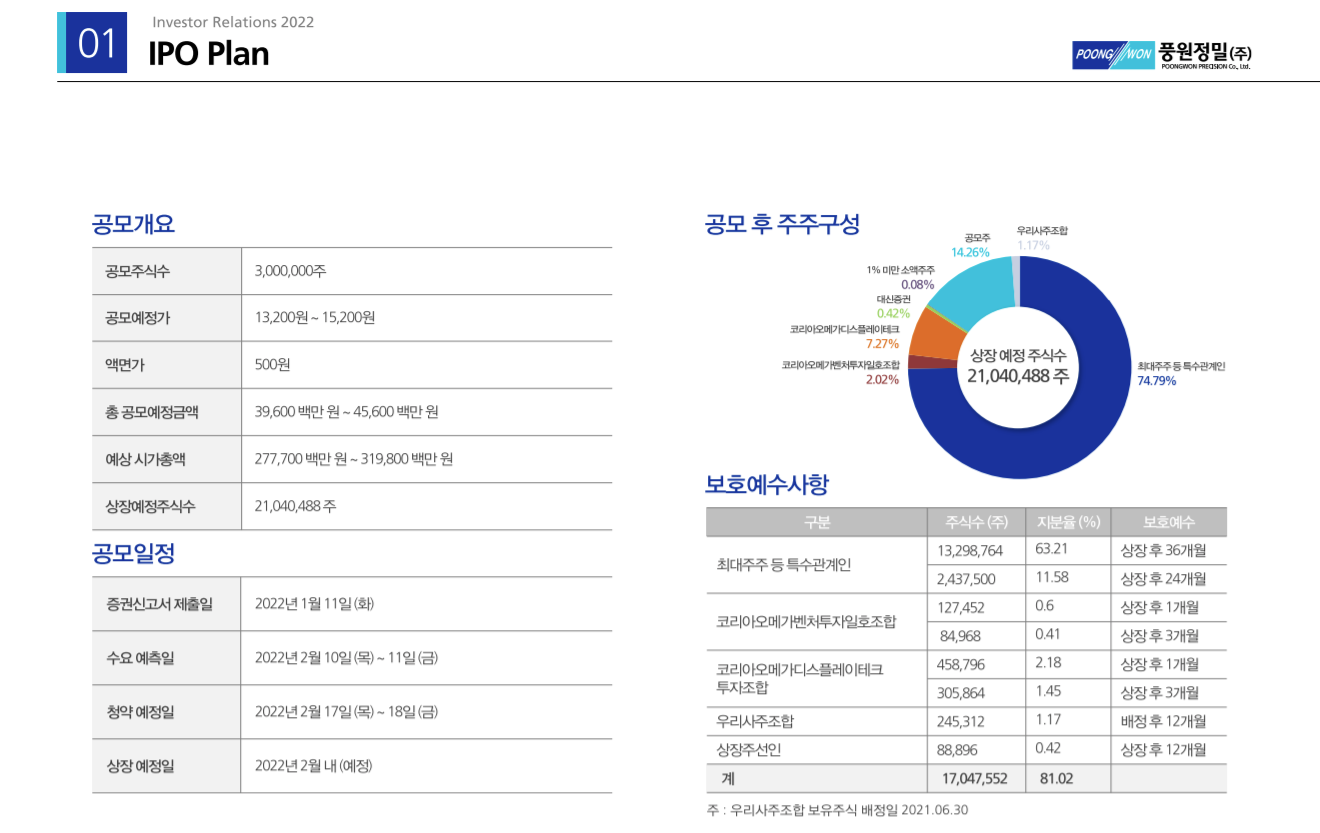The image size is (1320, 833).
Task: Click the 2022년 2월 10일 (목) ~ 11일 (금) date
Action: [347, 658]
